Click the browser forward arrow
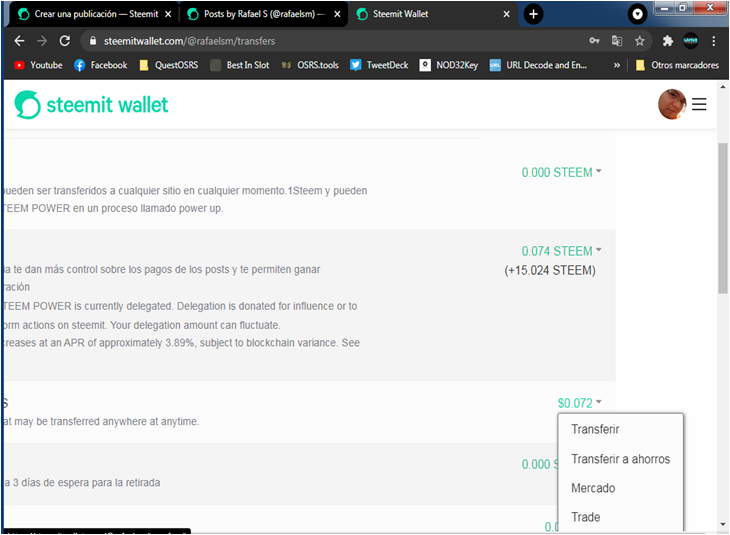The height and width of the screenshot is (535, 730). click(x=42, y=41)
